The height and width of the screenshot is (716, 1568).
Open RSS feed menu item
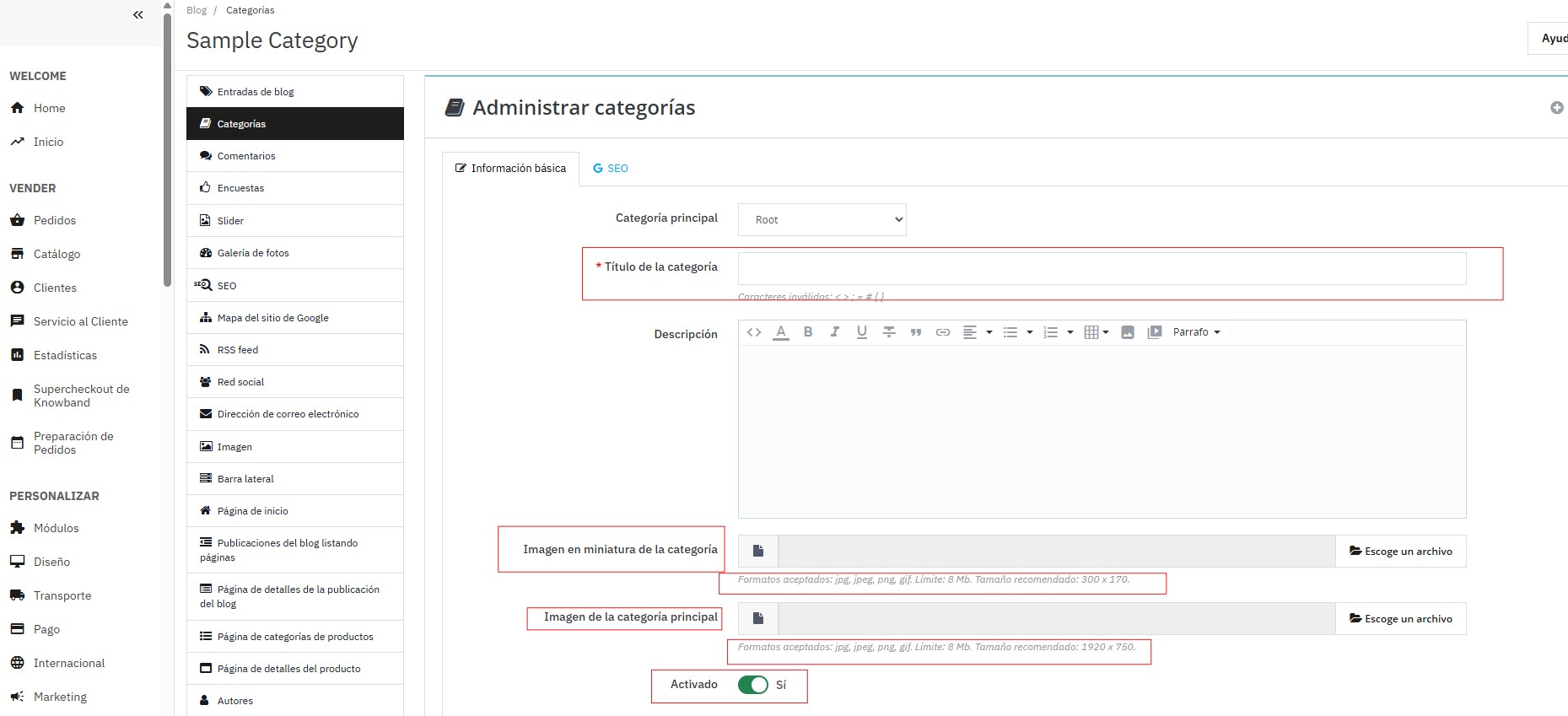pos(295,350)
